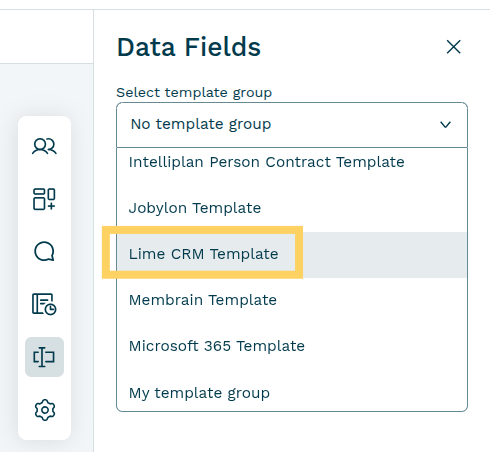Click empty area right of Jobylon Template row

tap(363, 208)
